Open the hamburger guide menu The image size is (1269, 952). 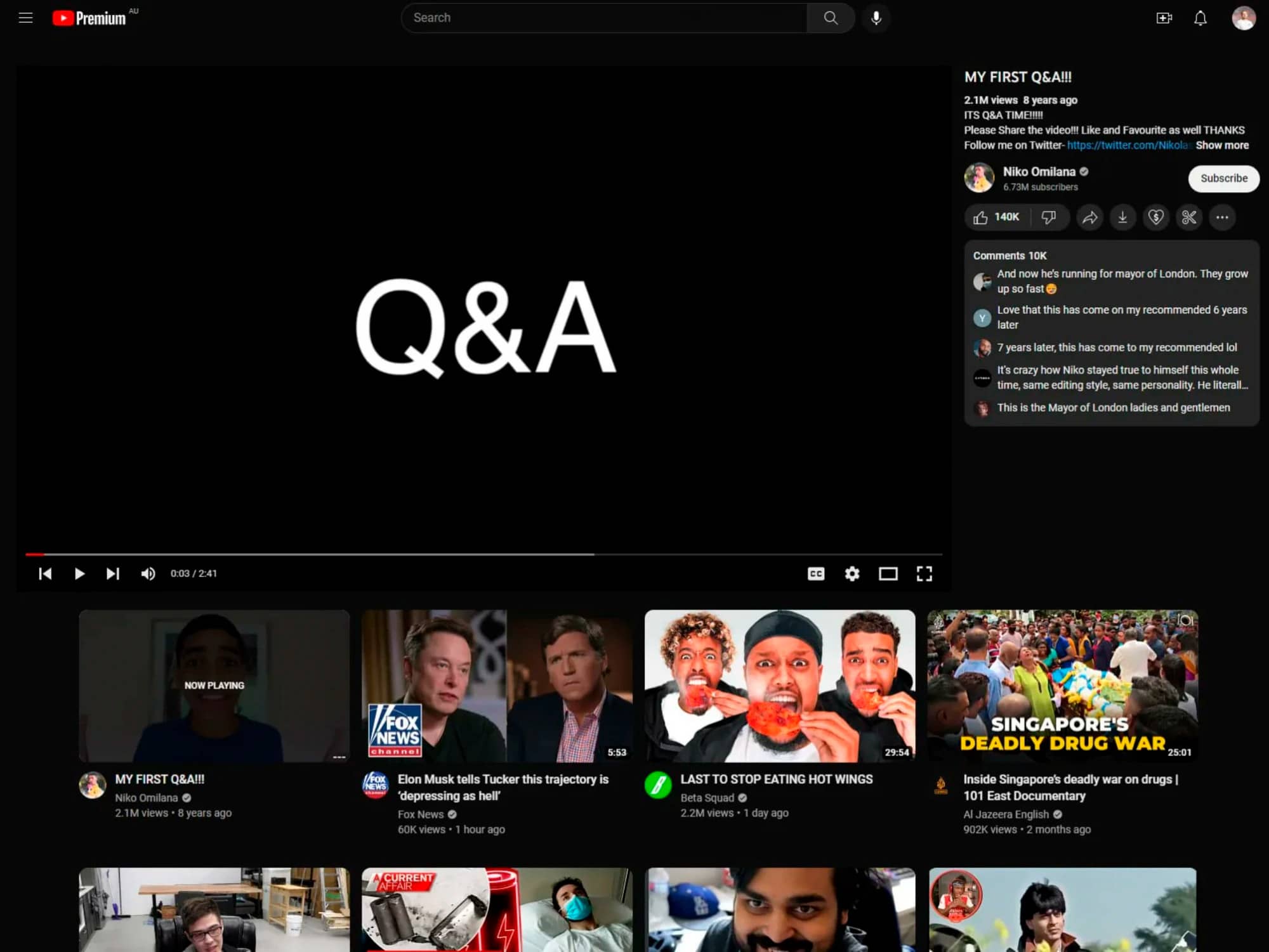pyautogui.click(x=25, y=18)
